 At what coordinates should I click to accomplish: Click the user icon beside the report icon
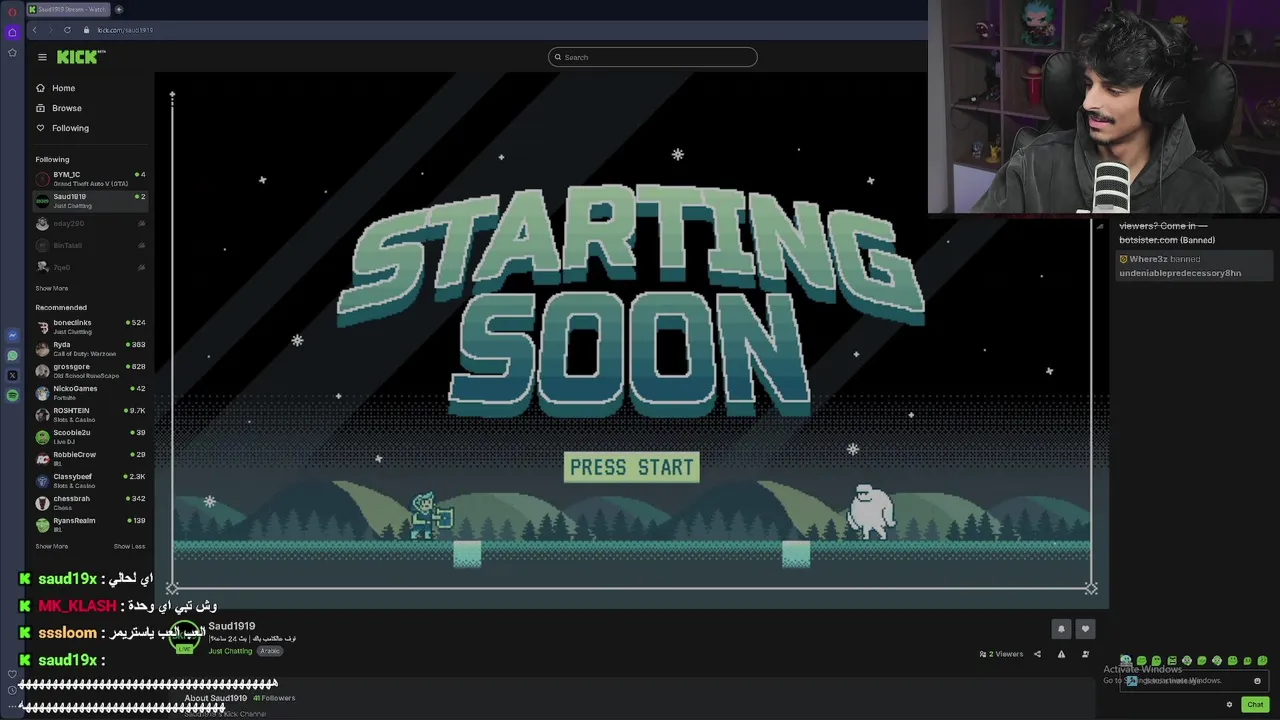tap(1085, 654)
